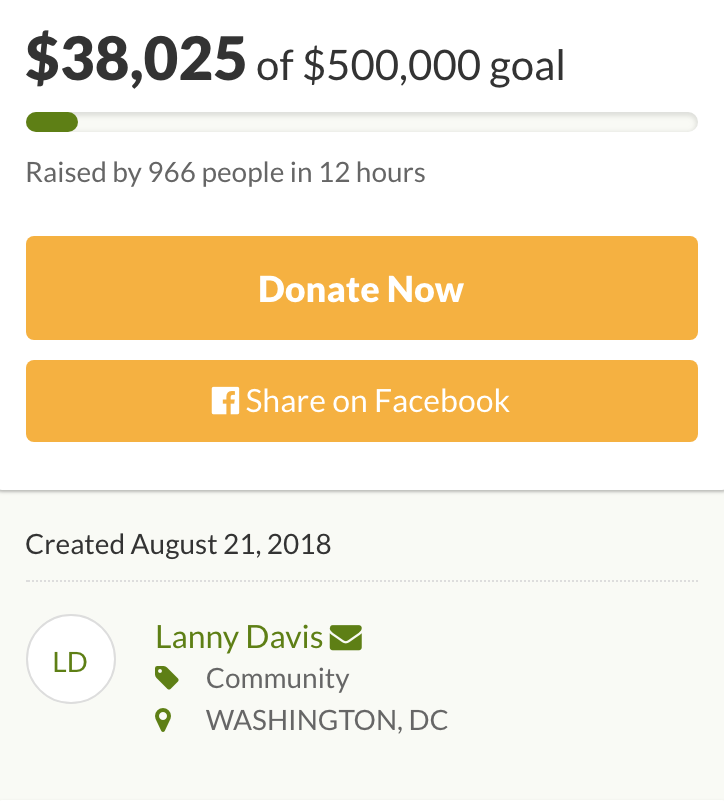724x802 pixels.
Task: Click the green filled portion of progress bar
Action: [x=52, y=122]
